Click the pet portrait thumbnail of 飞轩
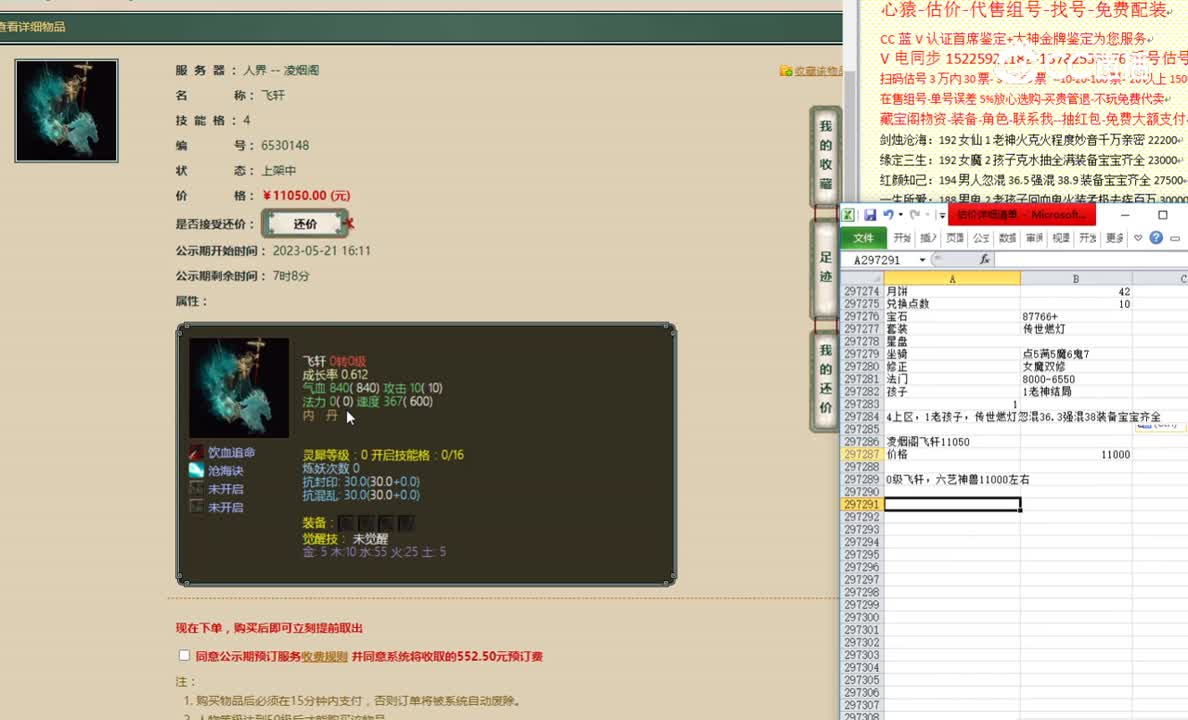The height and width of the screenshot is (720, 1188). pyautogui.click(x=64, y=110)
